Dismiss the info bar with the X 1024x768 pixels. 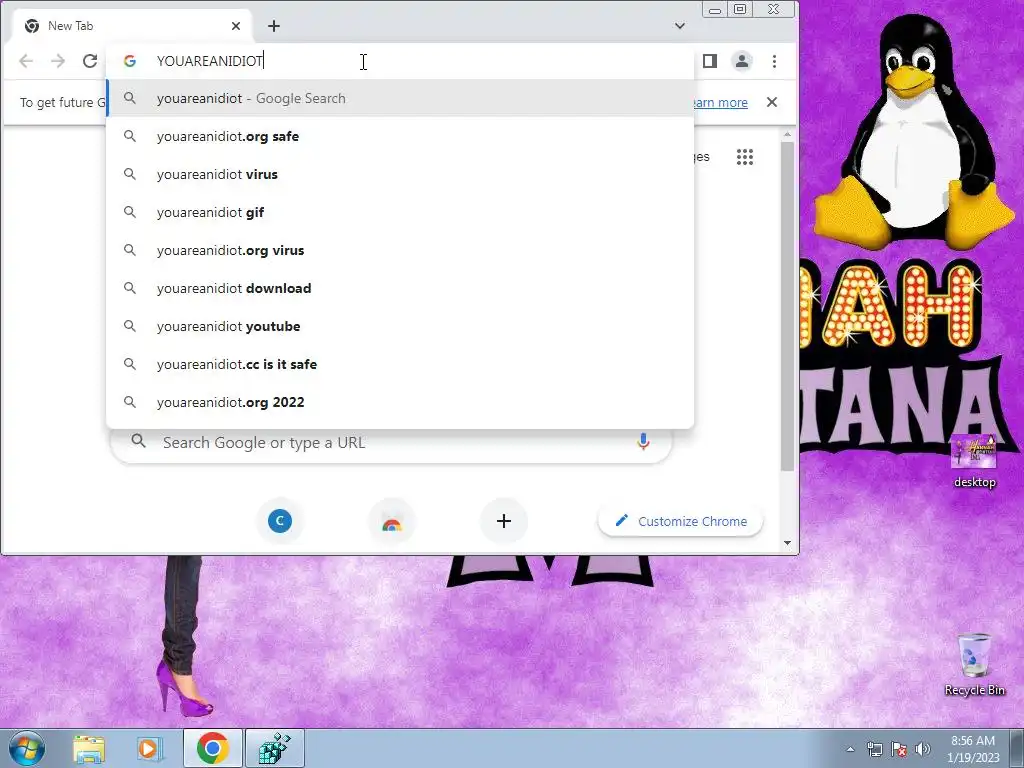[772, 103]
